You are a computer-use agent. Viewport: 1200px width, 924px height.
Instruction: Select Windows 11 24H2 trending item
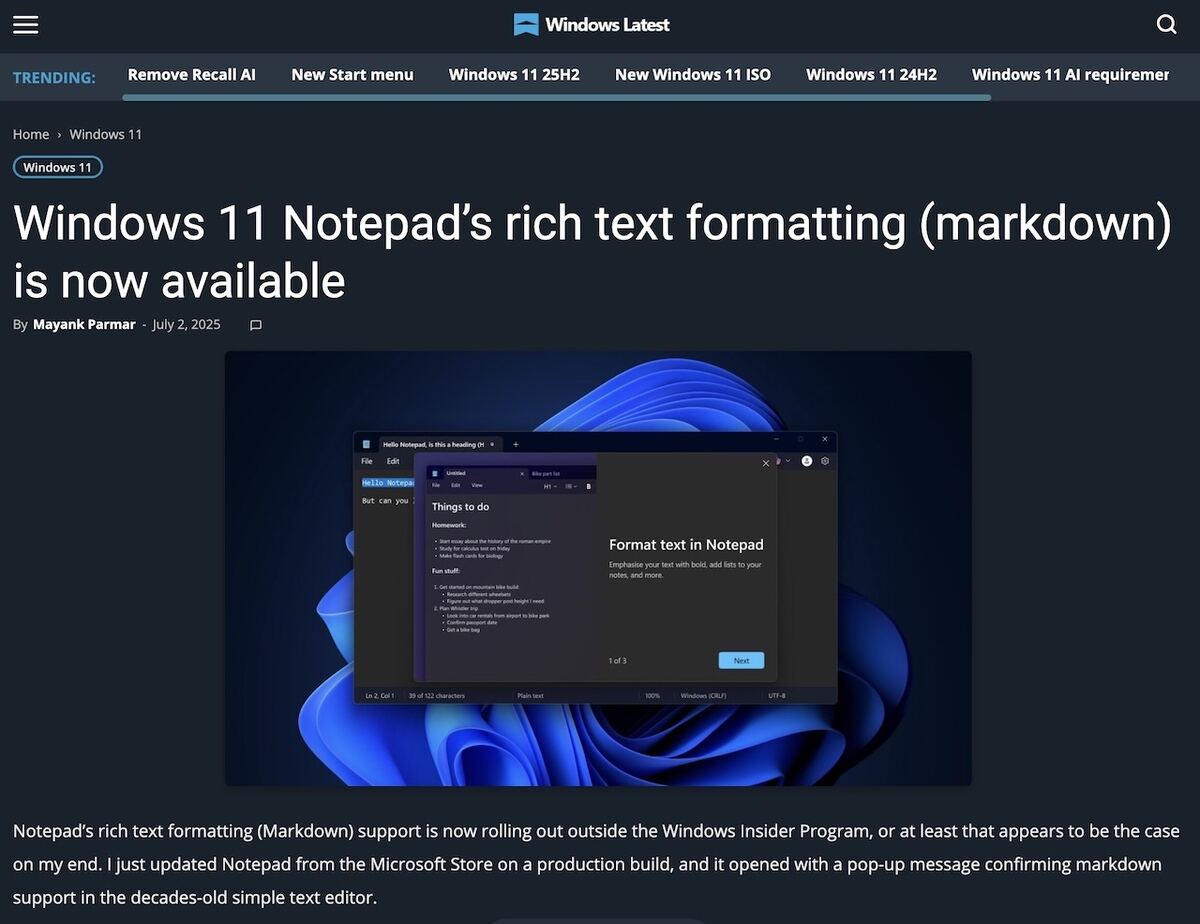click(x=871, y=74)
